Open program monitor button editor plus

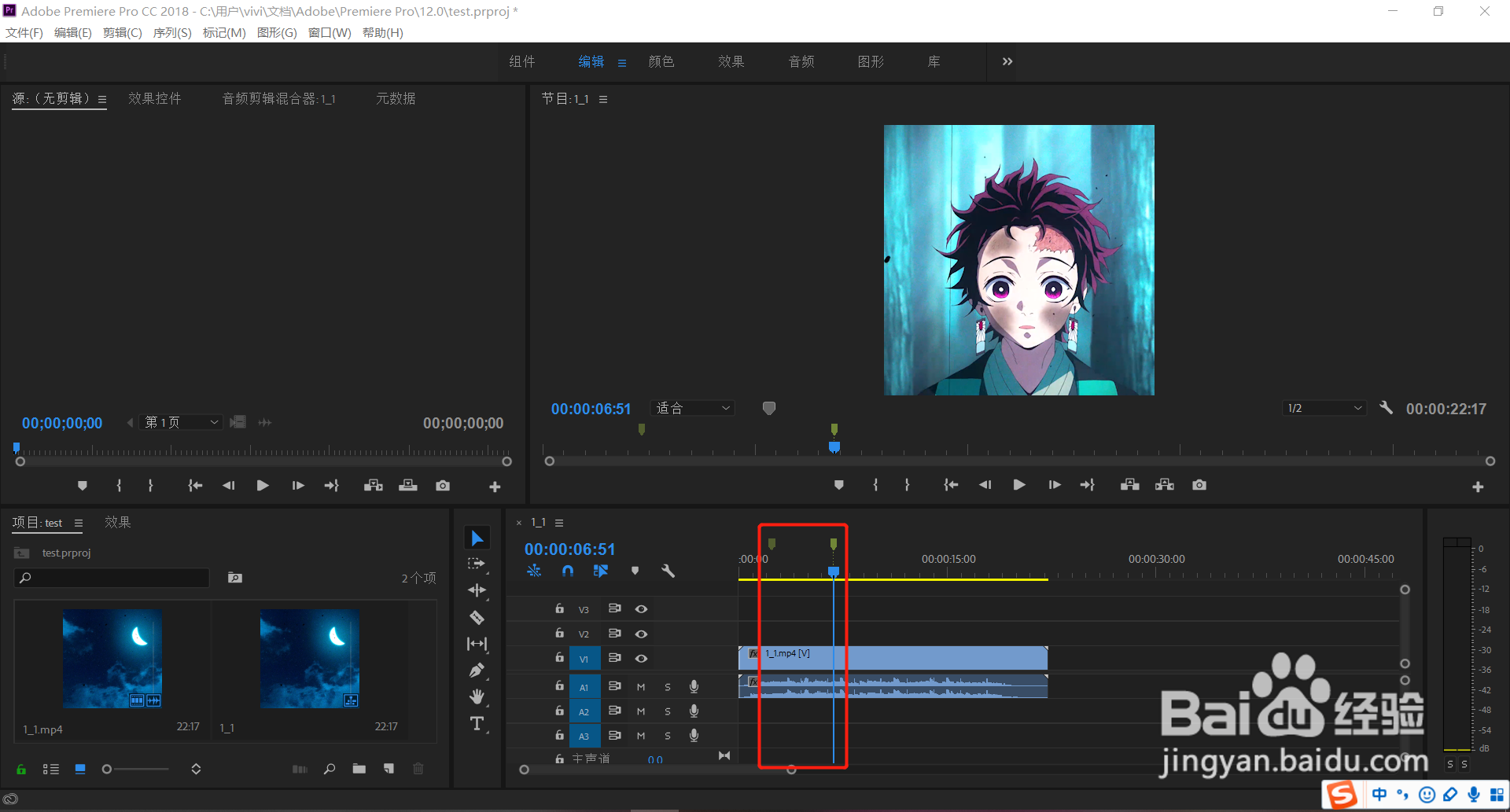pos(1478,487)
